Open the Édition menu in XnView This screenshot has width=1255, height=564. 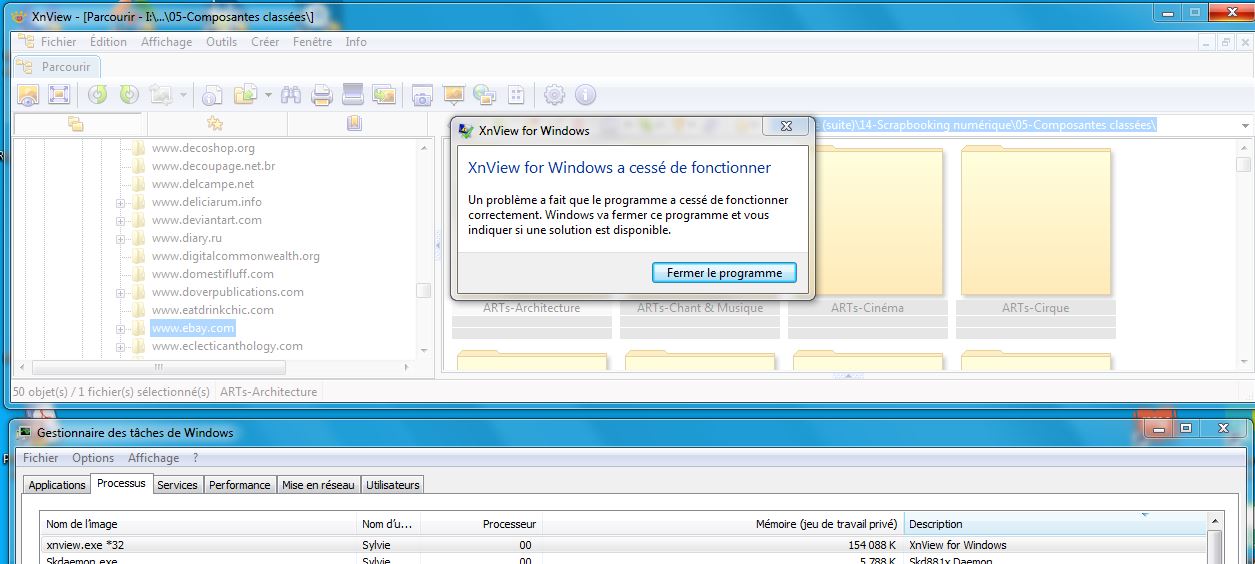point(108,42)
